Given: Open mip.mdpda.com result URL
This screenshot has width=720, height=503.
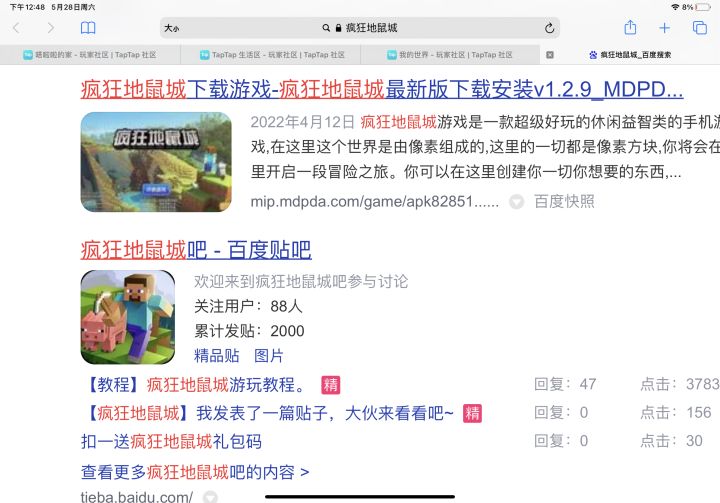Looking at the screenshot, I should click(x=374, y=202).
